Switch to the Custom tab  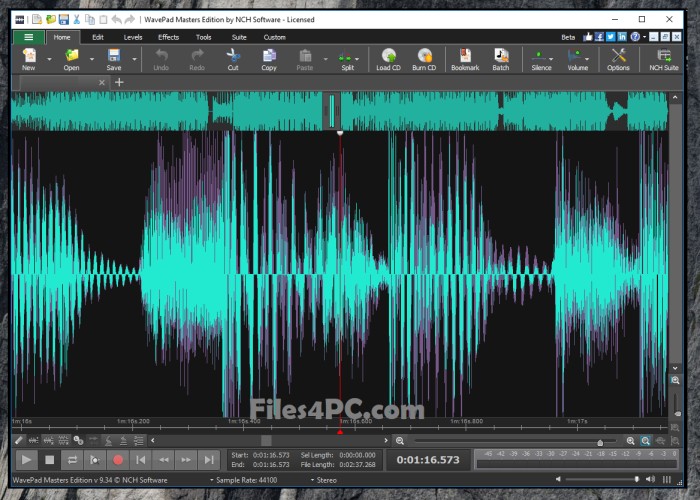[x=274, y=37]
